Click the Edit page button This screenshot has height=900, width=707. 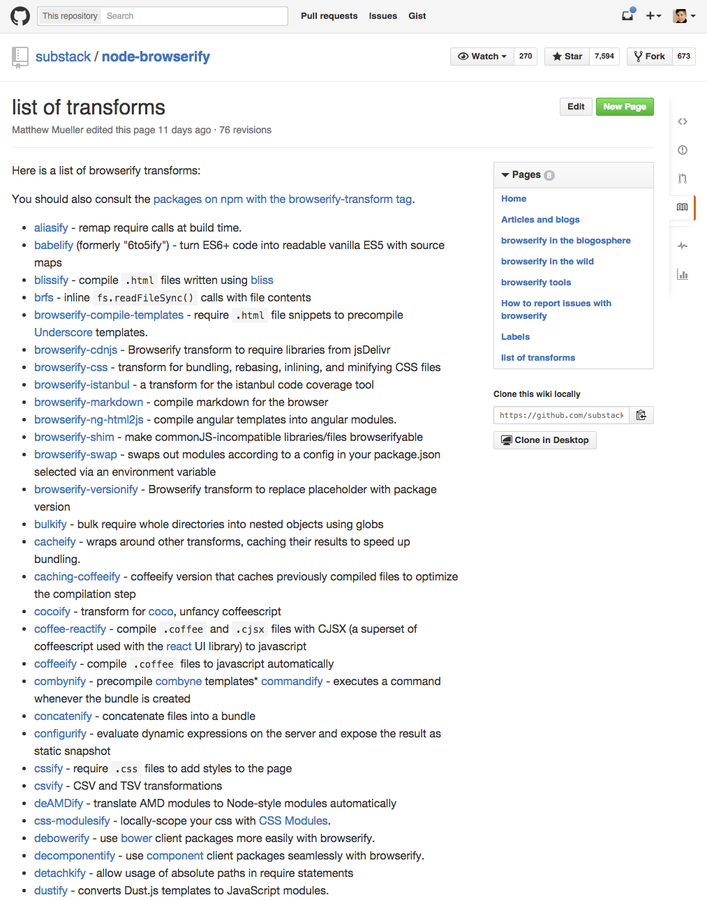[x=576, y=107]
